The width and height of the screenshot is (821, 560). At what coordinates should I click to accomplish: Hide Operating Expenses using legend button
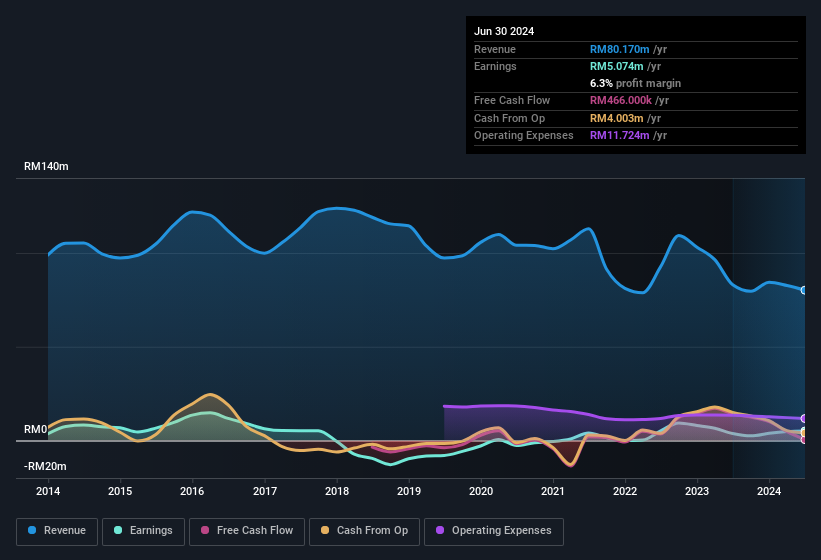[493, 530]
